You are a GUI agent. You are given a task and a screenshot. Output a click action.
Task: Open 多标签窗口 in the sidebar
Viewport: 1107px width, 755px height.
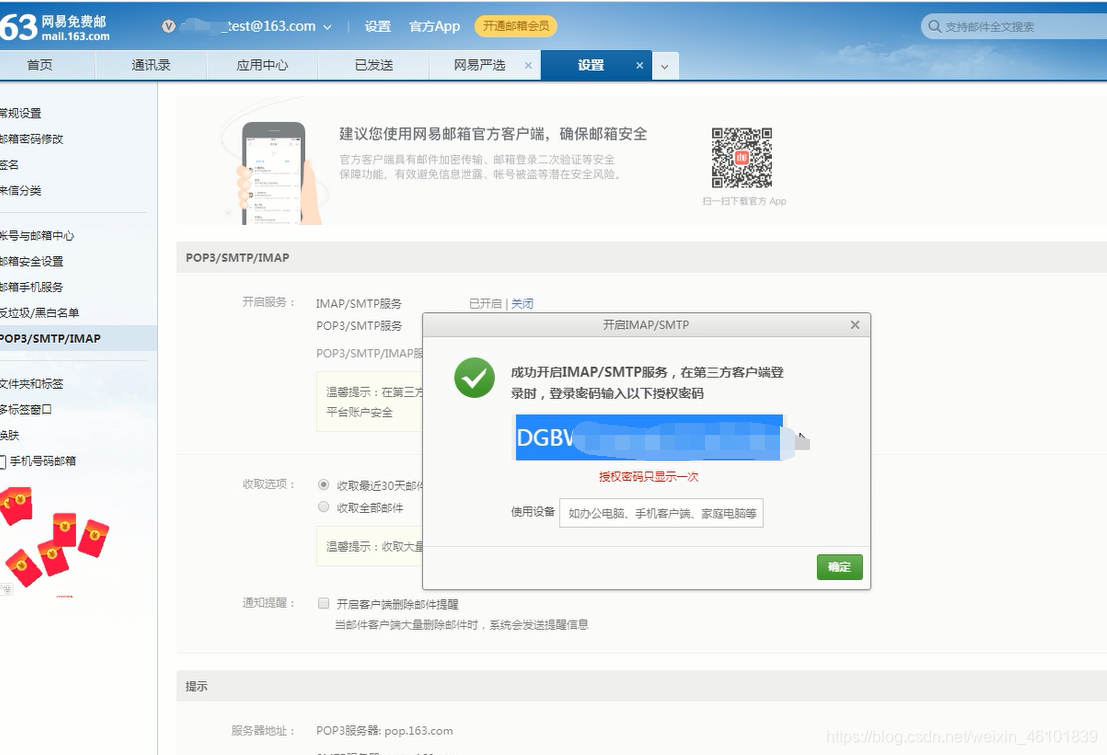tap(26, 410)
